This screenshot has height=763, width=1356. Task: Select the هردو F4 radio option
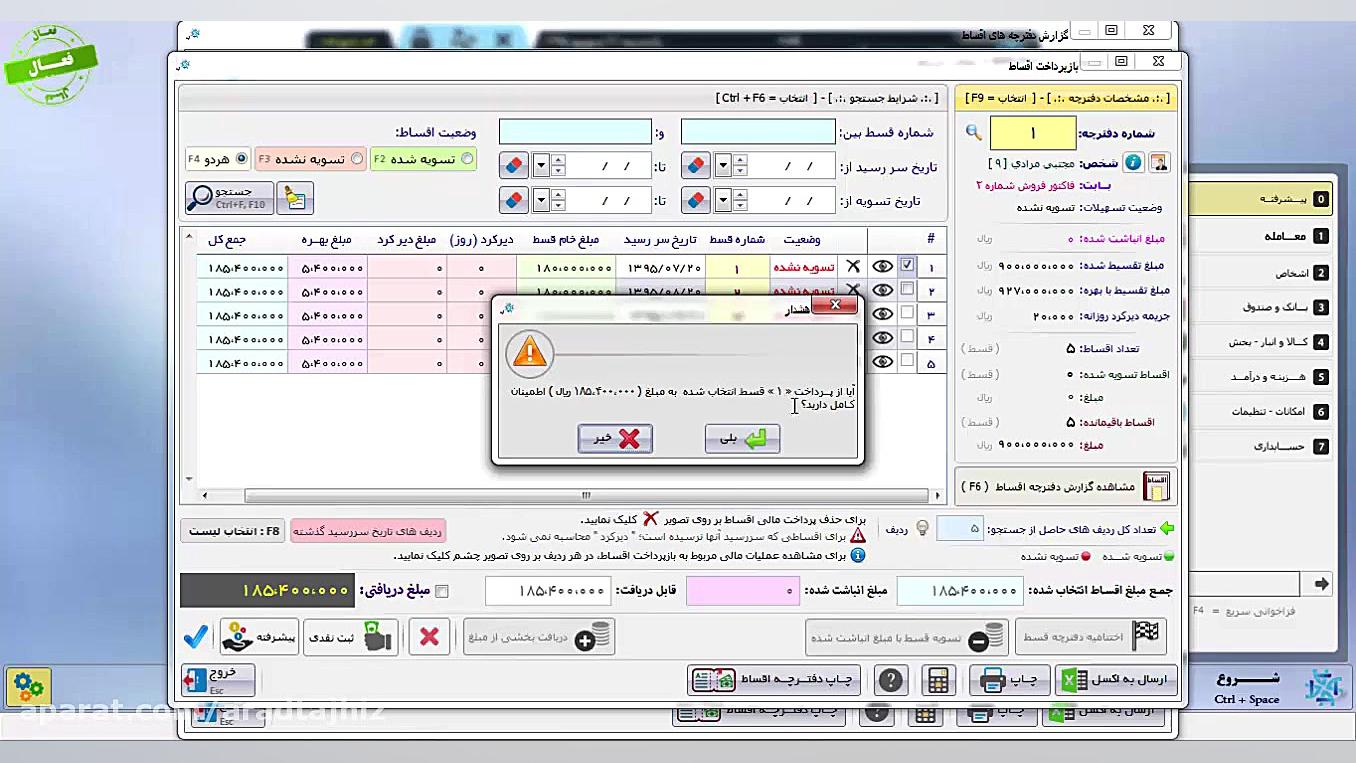tap(241, 159)
